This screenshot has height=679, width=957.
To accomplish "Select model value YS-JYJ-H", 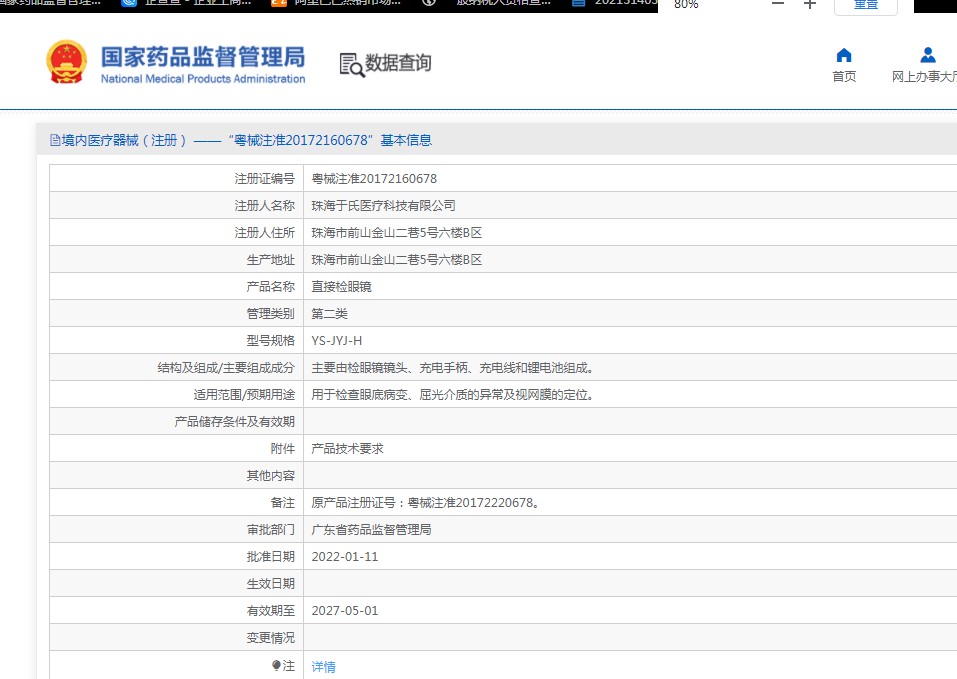I will coord(336,340).
